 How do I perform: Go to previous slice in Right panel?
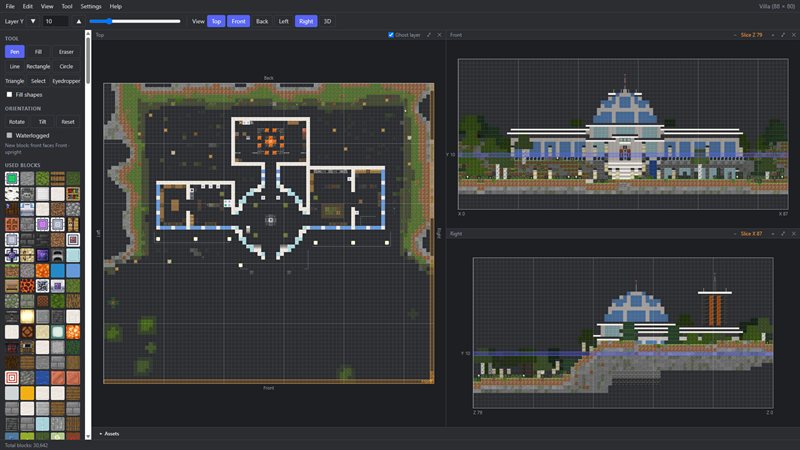pos(735,234)
